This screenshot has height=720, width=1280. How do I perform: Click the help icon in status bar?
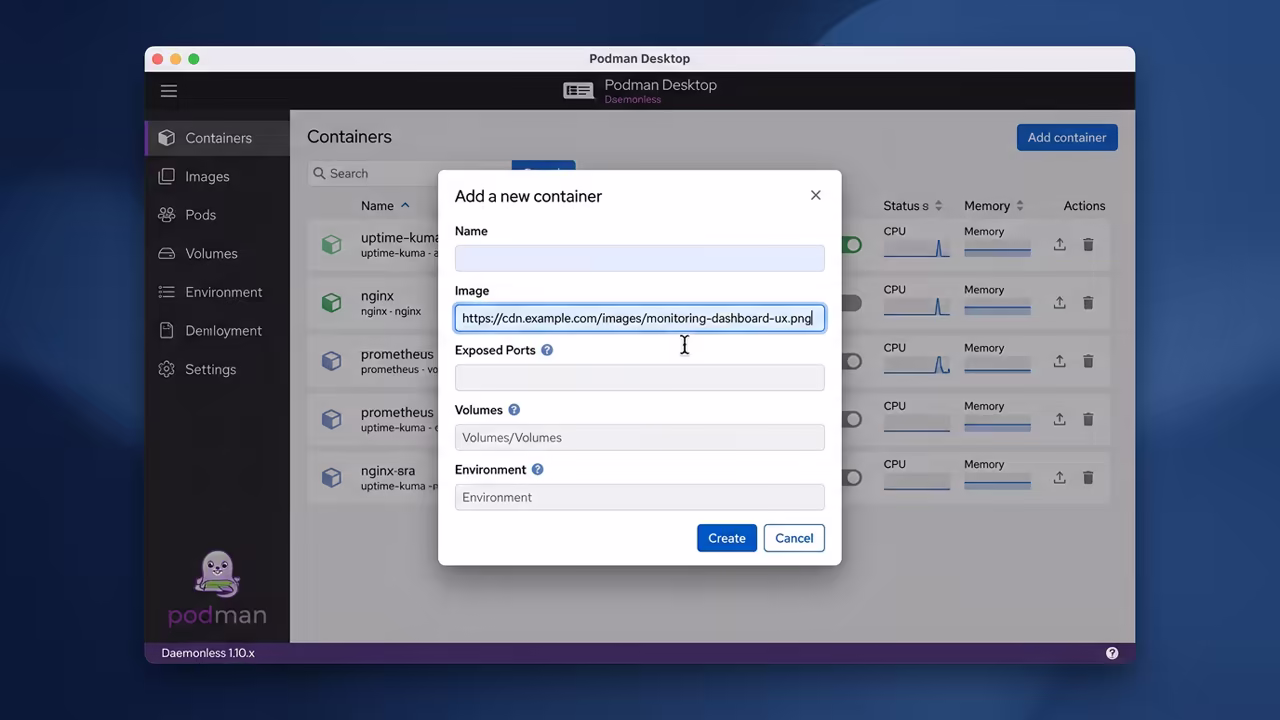pyautogui.click(x=1112, y=653)
